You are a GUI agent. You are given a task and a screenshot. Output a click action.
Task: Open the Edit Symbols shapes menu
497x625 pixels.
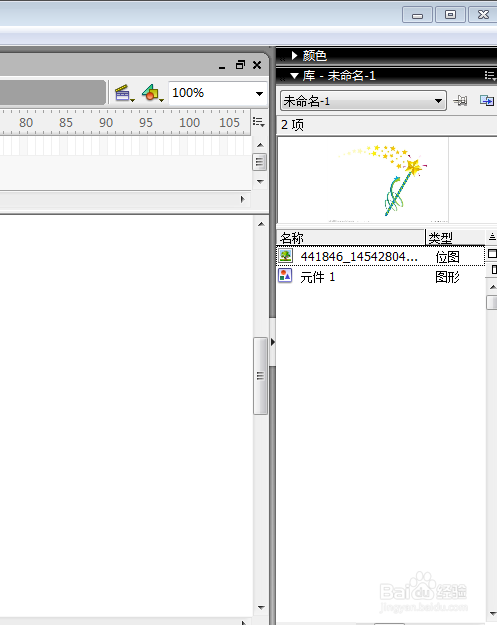click(x=152, y=93)
